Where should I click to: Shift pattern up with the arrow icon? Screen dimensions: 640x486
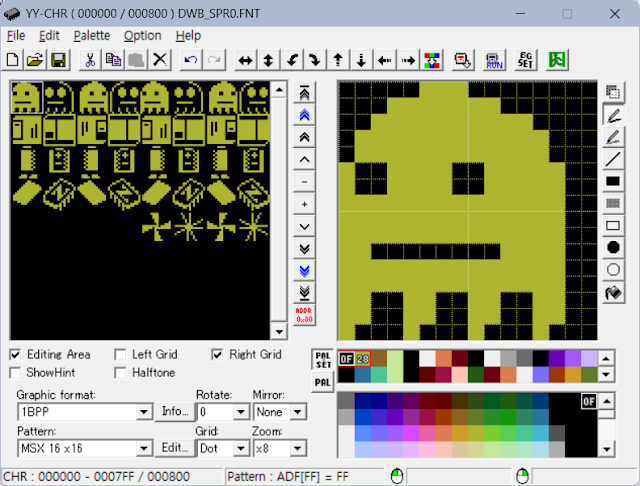click(x=338, y=60)
